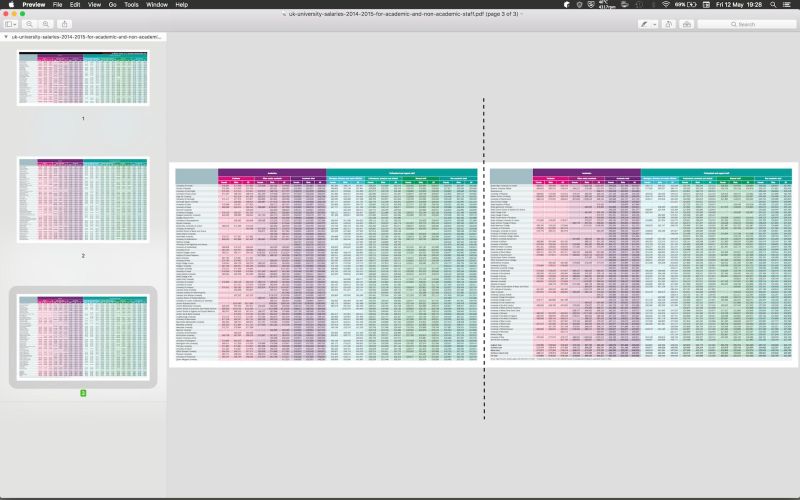Select page 2 thumbnail in sidebar
This screenshot has height=500, width=800.
(83, 199)
